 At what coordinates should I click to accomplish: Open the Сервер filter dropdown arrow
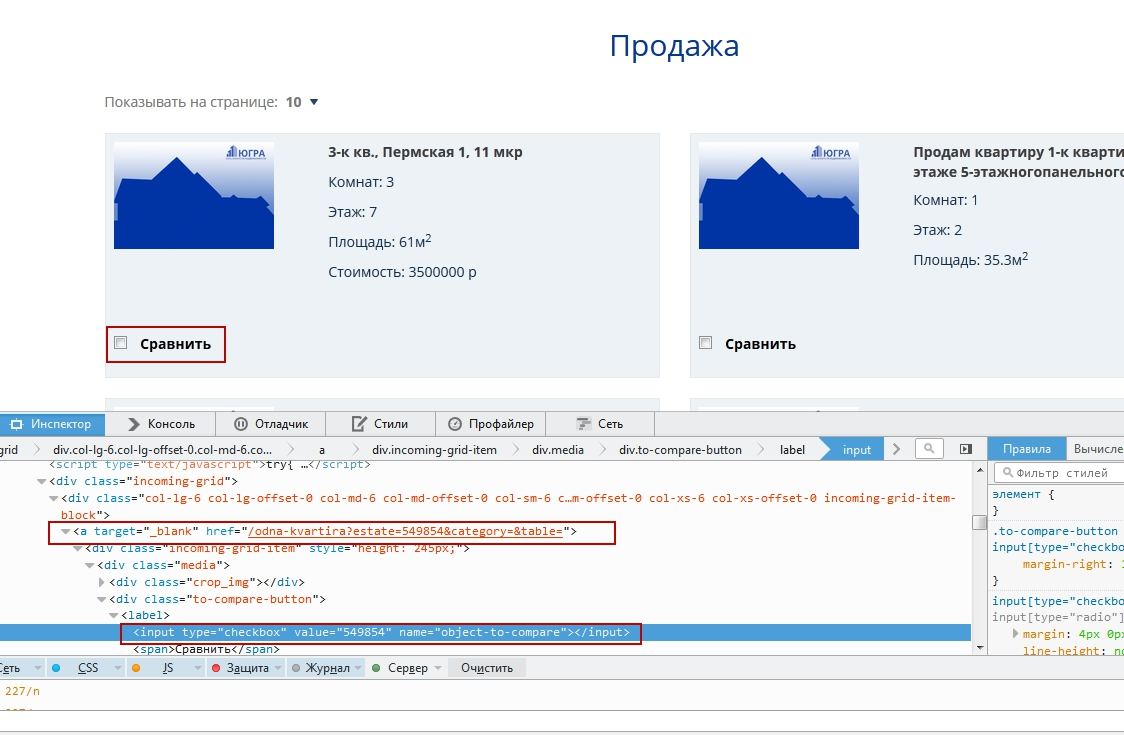point(437,668)
